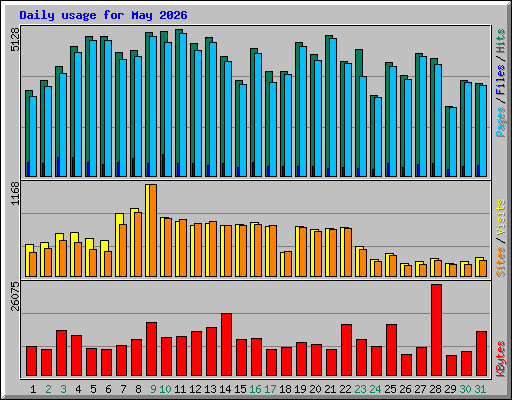Click day 24 on the x-axis
The width and height of the screenshot is (512, 400).
(x=375, y=389)
